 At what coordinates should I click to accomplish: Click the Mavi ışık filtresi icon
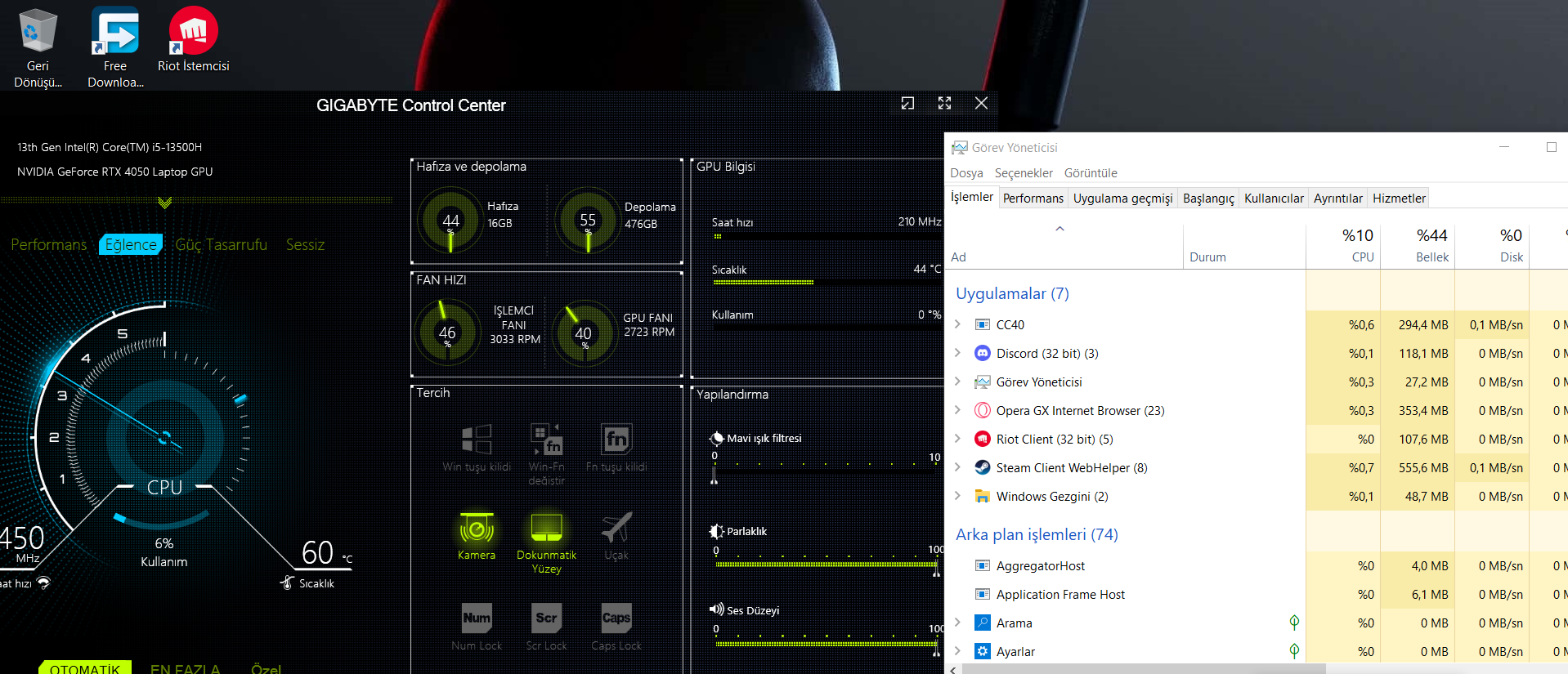coord(717,438)
